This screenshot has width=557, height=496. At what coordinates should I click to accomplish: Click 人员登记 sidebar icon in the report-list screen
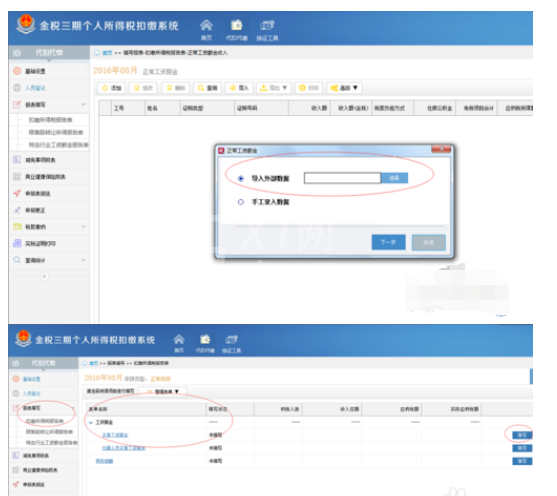coord(16,393)
